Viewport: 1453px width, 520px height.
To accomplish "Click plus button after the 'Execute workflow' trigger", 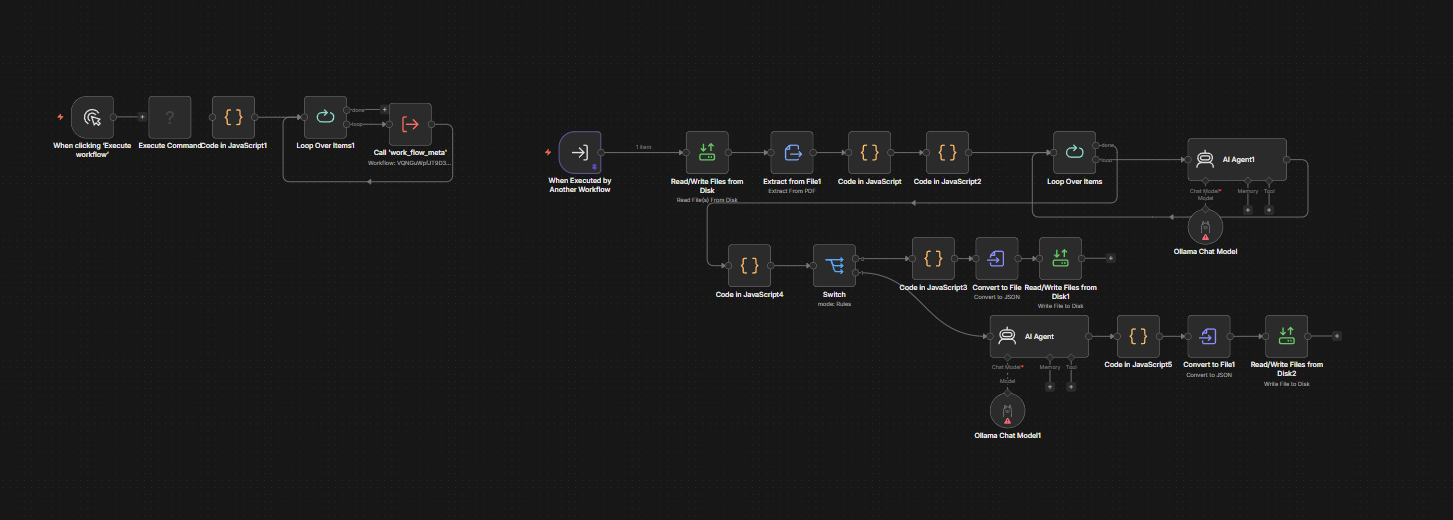I will coord(142,117).
